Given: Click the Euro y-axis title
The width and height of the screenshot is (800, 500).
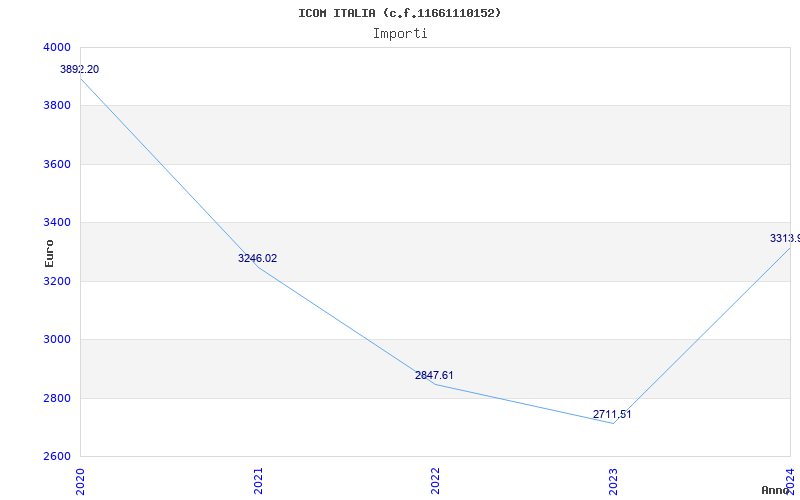Looking at the screenshot, I should 49,252.
